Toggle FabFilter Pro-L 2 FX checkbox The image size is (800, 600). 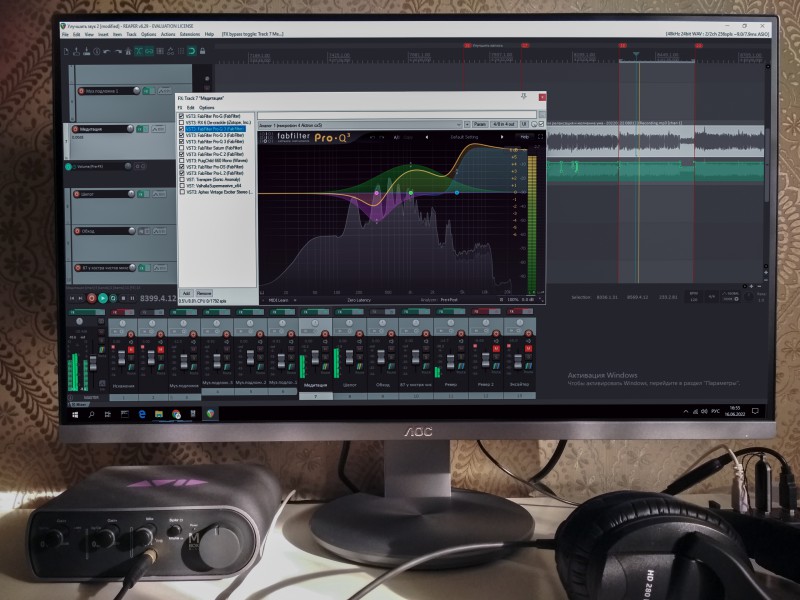pyautogui.click(x=181, y=173)
